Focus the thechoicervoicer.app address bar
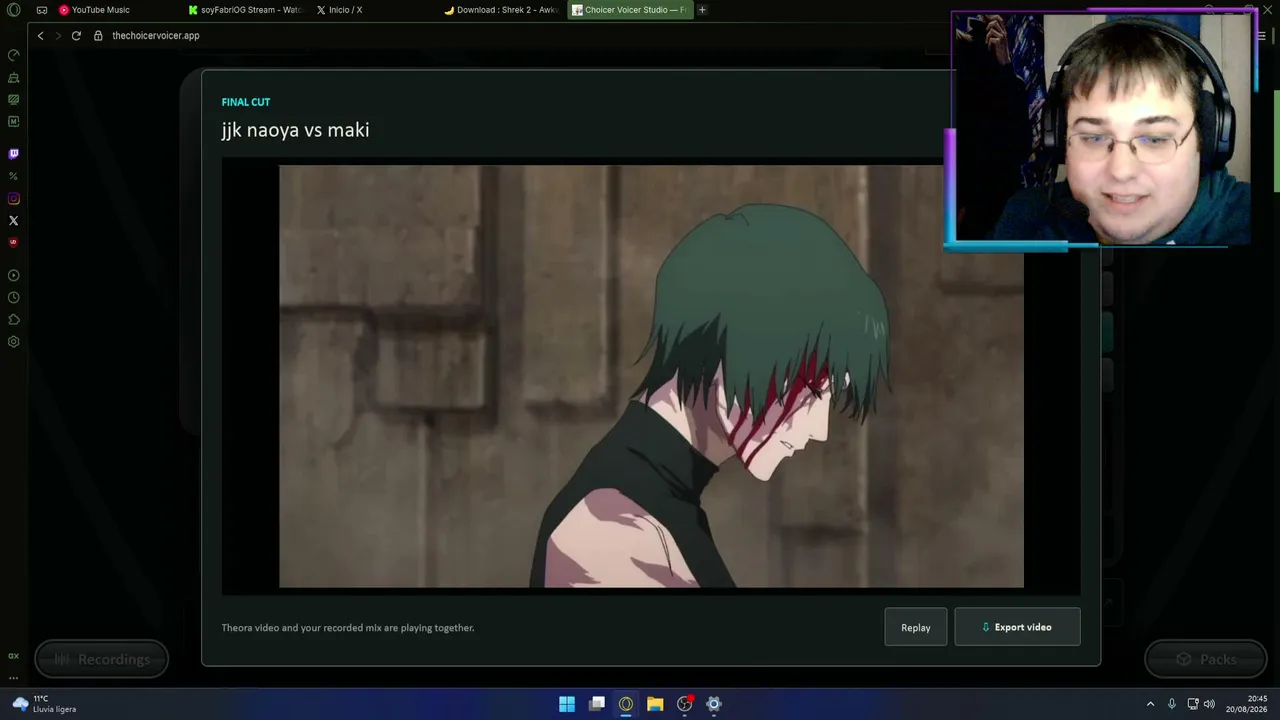This screenshot has height=720, width=1280. click(x=156, y=36)
